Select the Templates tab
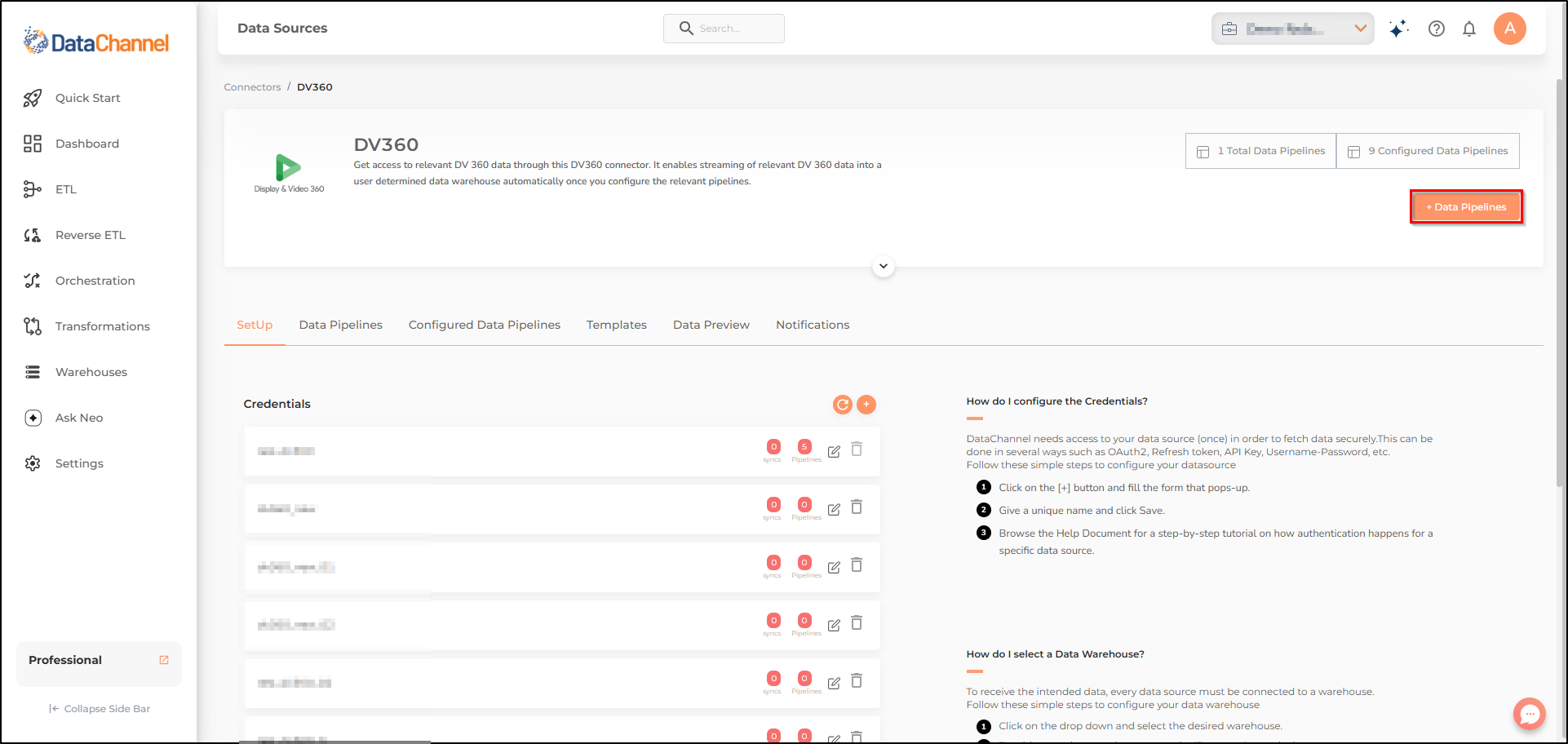The image size is (1568, 744). pos(617,325)
